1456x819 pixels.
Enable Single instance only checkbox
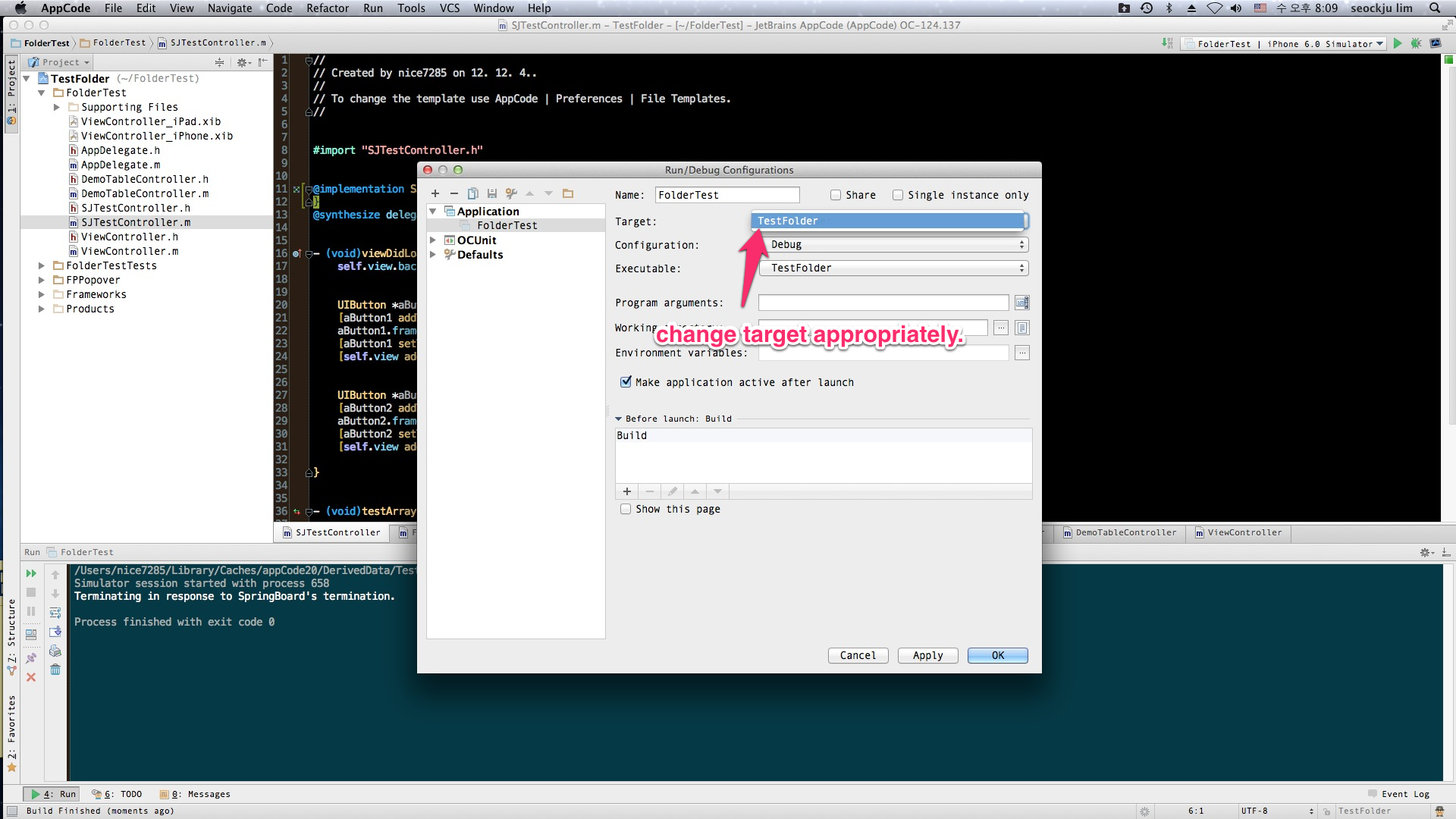point(898,195)
